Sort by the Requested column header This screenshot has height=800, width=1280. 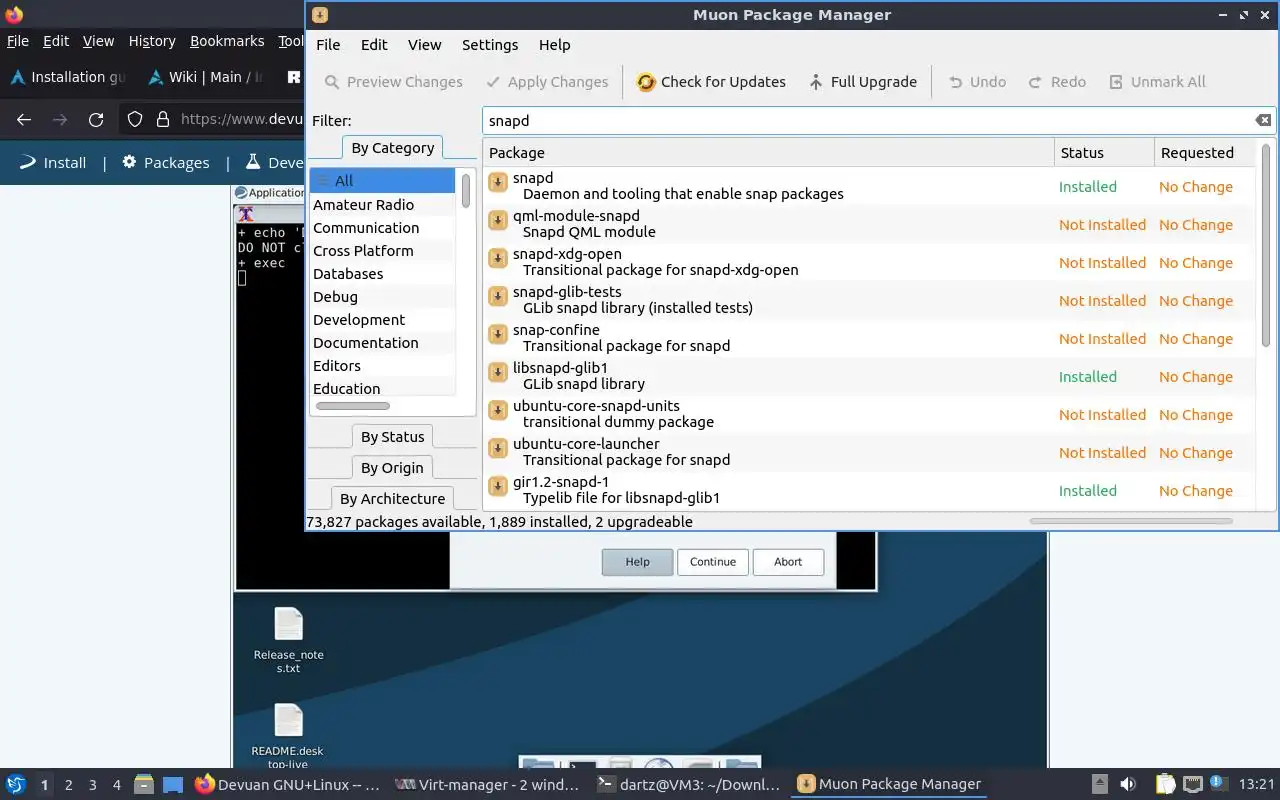click(x=1204, y=153)
